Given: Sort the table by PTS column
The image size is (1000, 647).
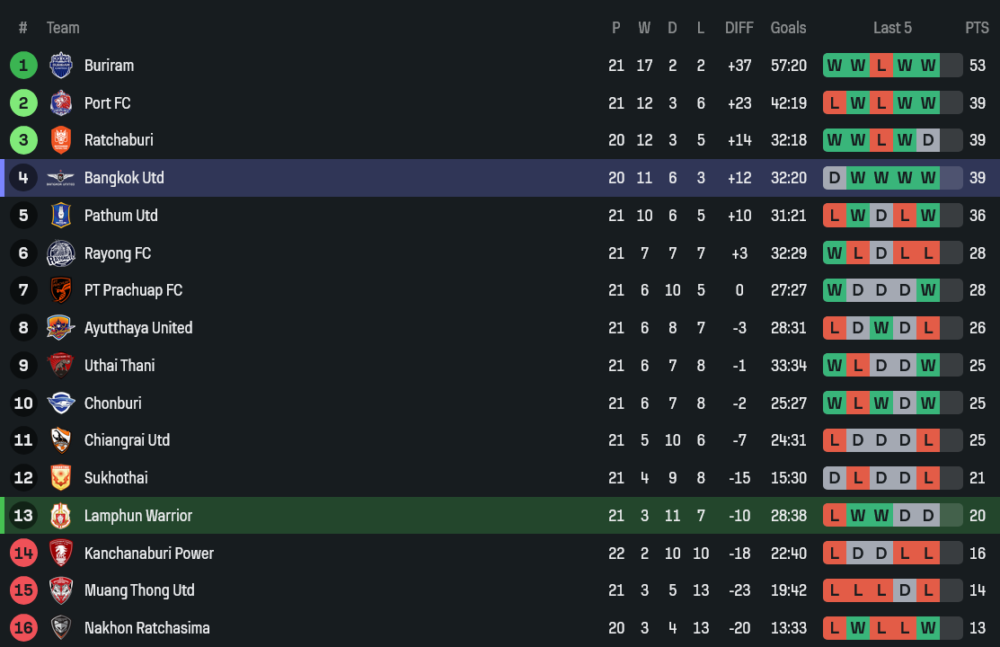Looking at the screenshot, I should pos(976,28).
